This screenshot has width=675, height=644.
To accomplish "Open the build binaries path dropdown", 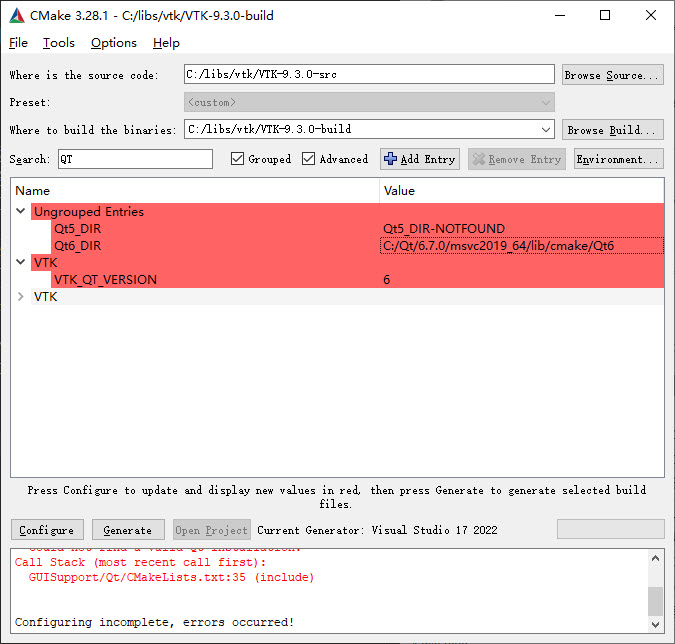I will click(x=545, y=129).
